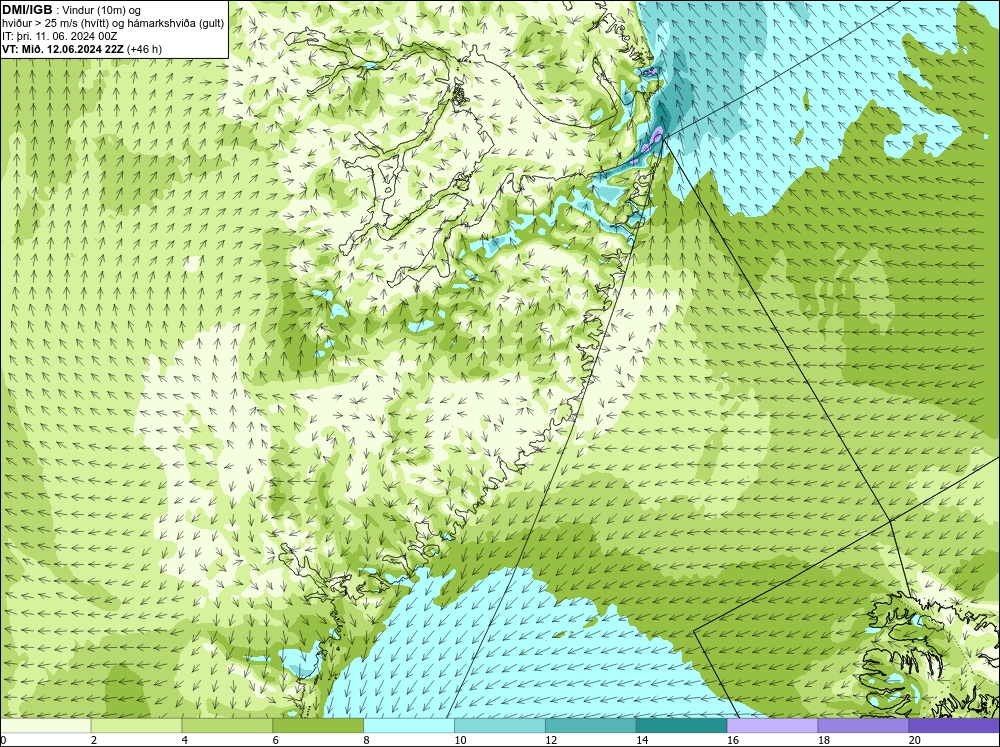Click the legend scale label '20'
Image resolution: width=1000 pixels, height=747 pixels.
(x=915, y=740)
